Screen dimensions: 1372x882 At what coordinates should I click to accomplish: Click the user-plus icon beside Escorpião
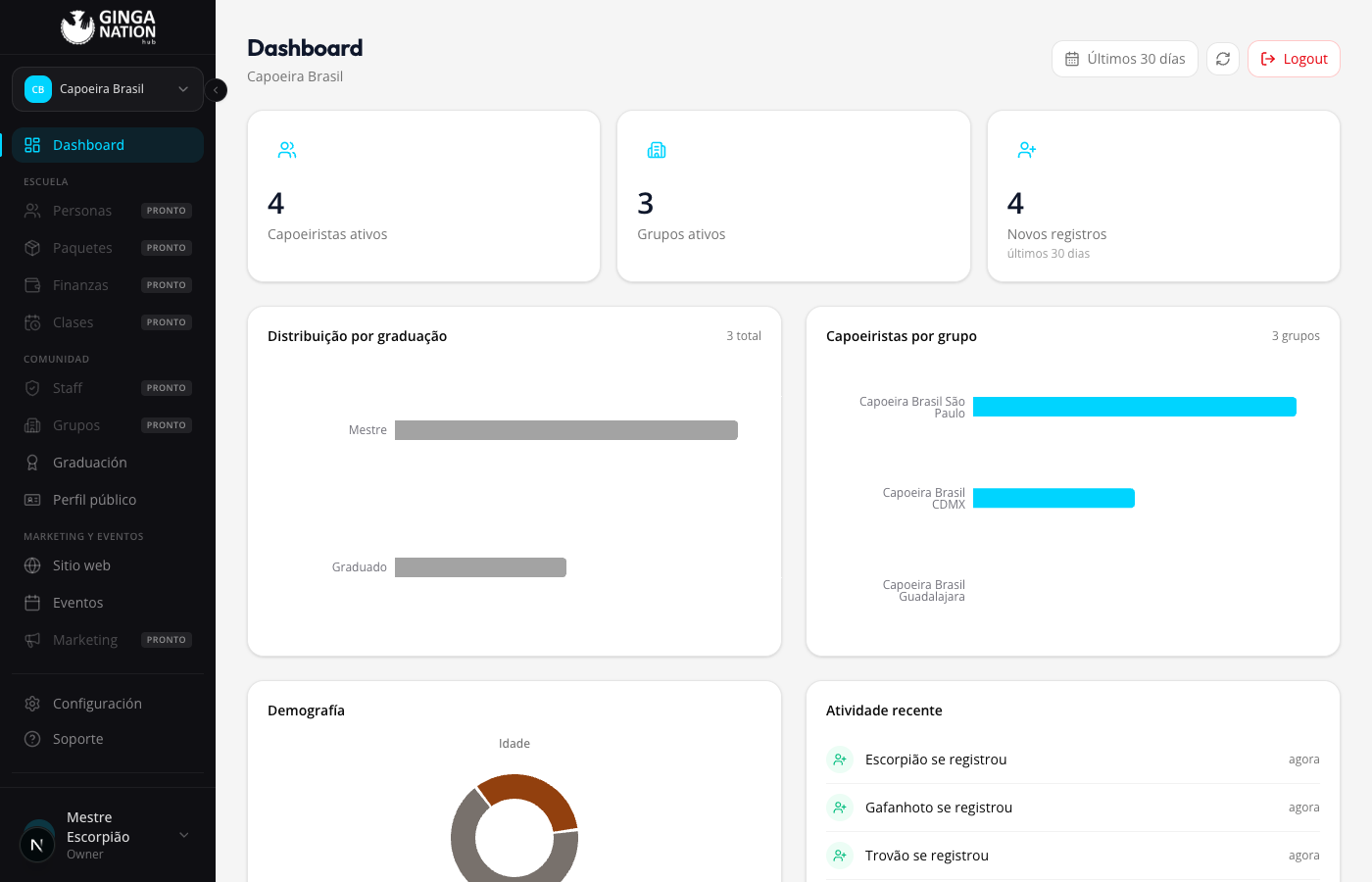840,759
